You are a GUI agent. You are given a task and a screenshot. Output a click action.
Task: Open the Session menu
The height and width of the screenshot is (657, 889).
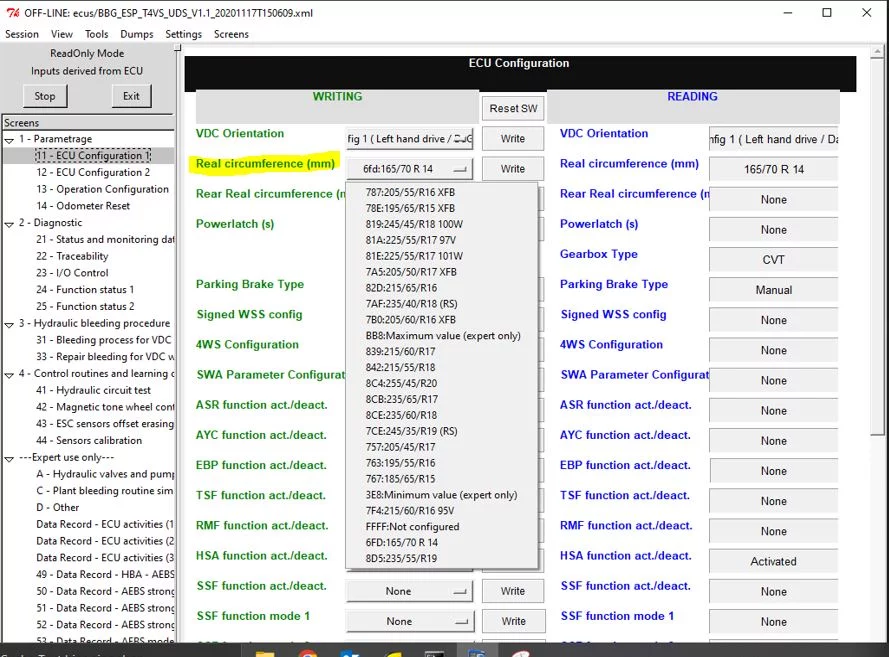(x=22, y=34)
